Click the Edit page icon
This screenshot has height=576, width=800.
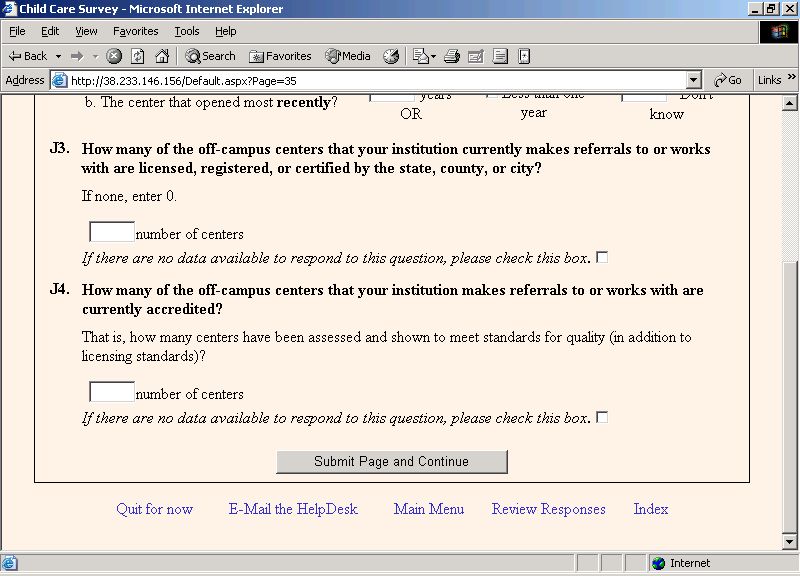pos(476,56)
